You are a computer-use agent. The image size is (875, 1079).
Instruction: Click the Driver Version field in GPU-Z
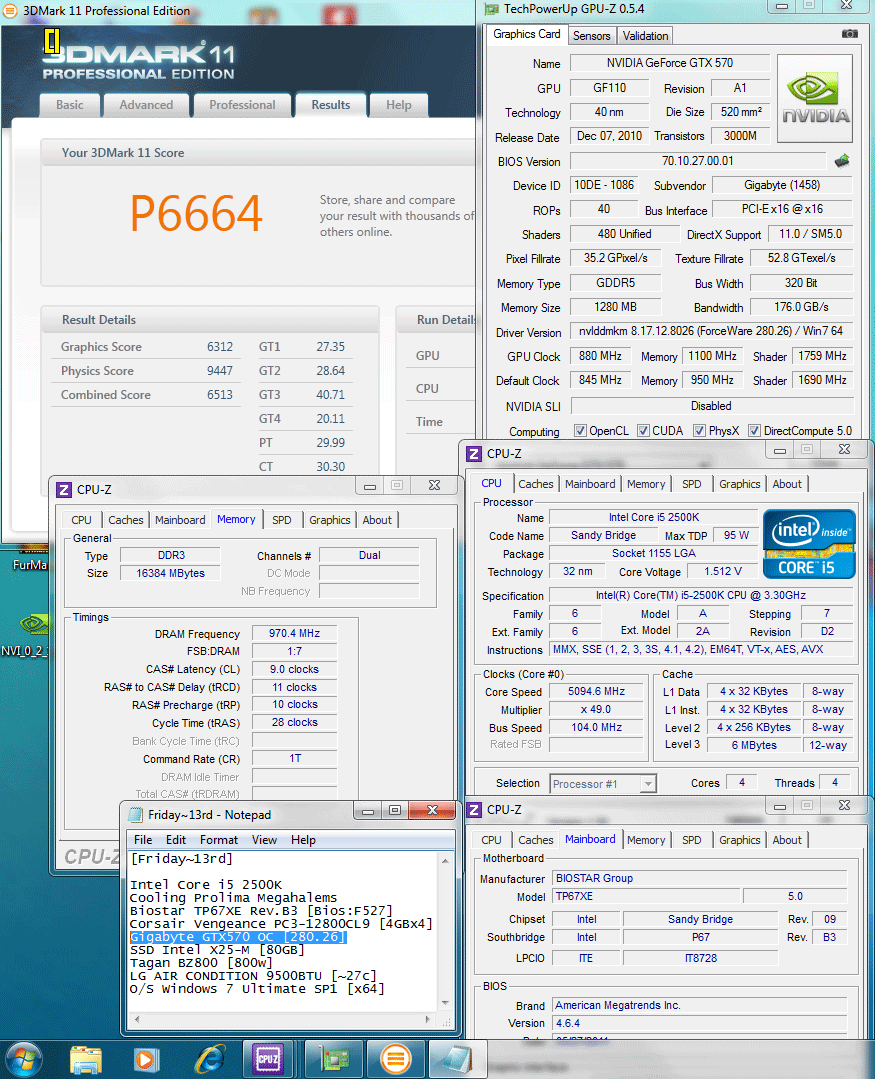pos(711,331)
